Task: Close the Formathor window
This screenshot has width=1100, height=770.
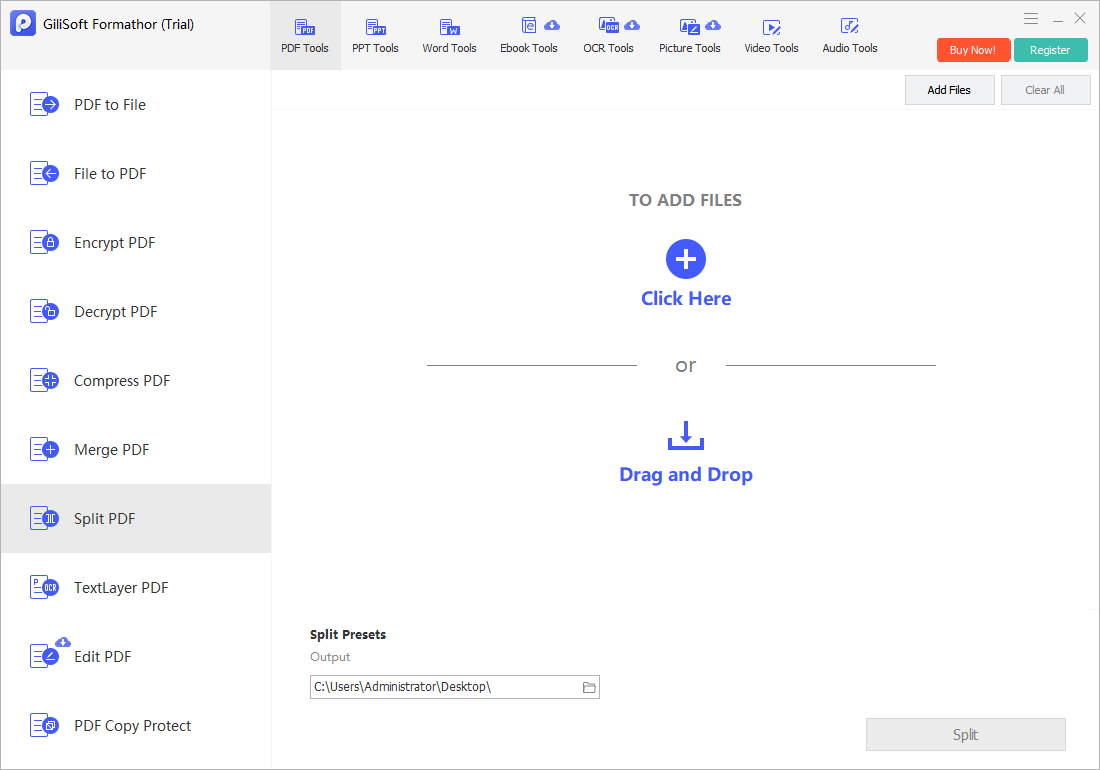Action: click(x=1080, y=18)
